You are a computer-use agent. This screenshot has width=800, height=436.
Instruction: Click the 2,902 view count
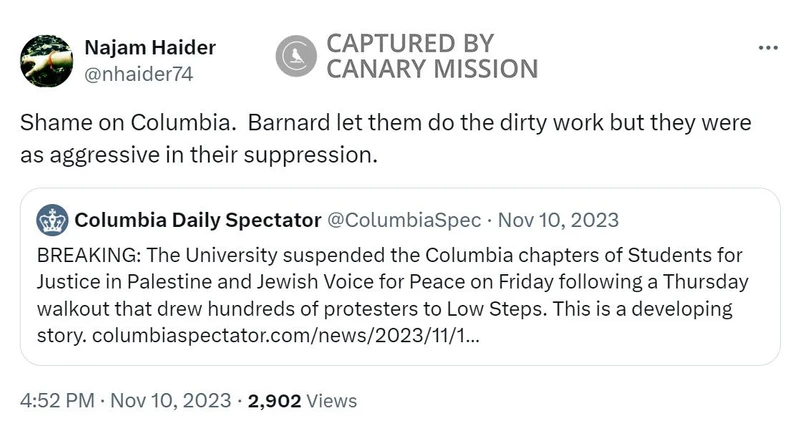click(x=274, y=401)
